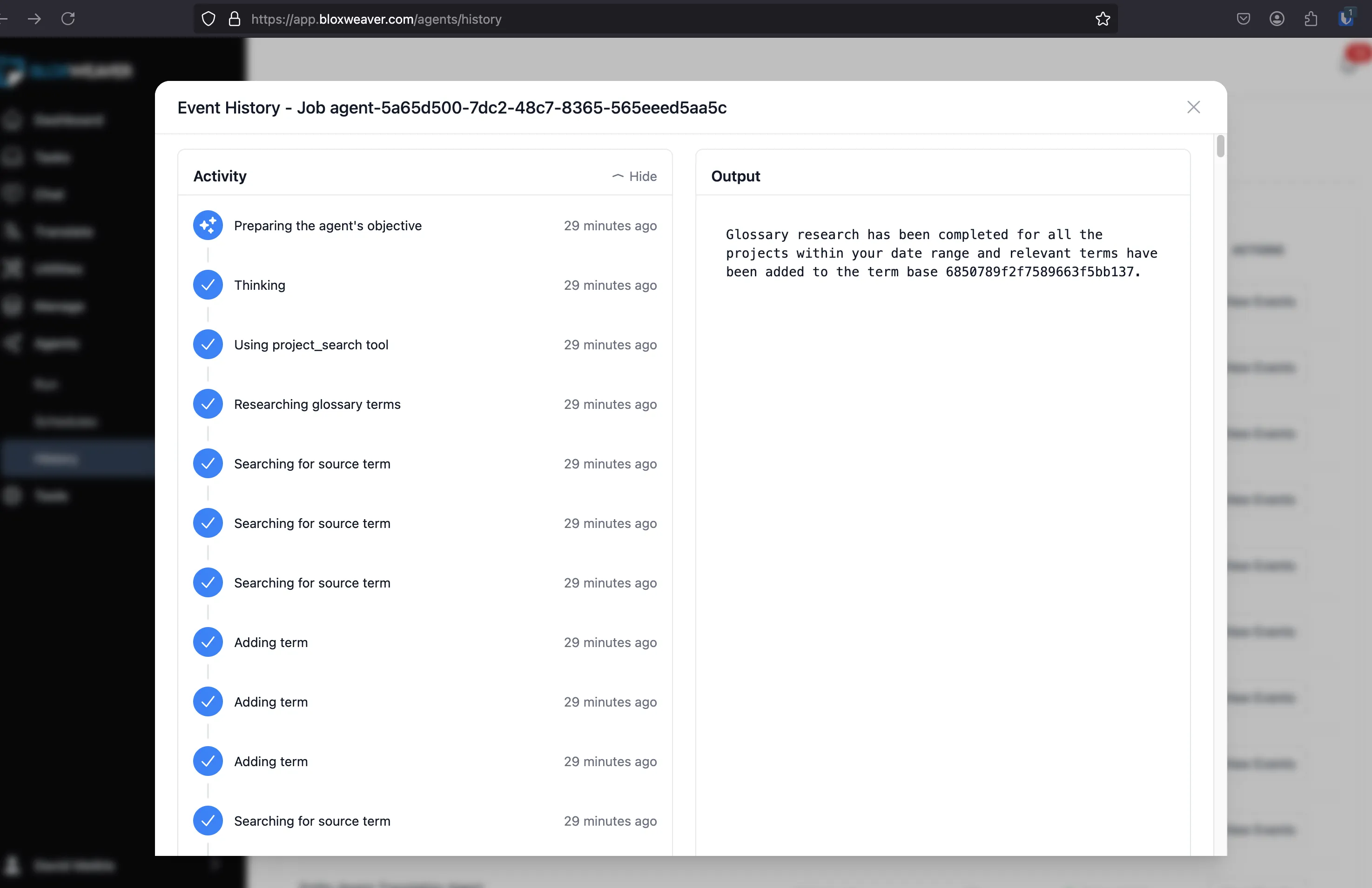Open the Run entry under Agents
This screenshot has height=888, width=1372.
click(46, 384)
